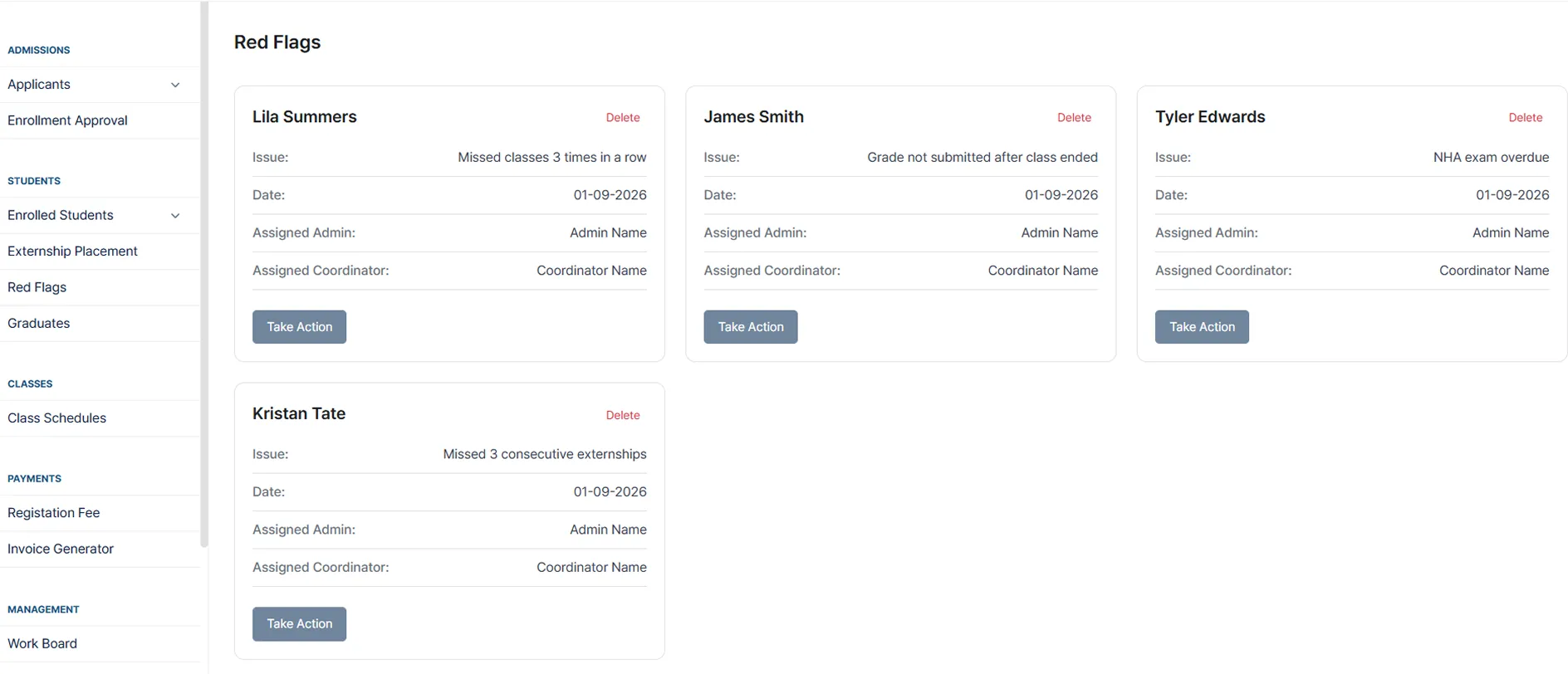
Task: Click the Applicants sidebar item
Action: coord(39,85)
